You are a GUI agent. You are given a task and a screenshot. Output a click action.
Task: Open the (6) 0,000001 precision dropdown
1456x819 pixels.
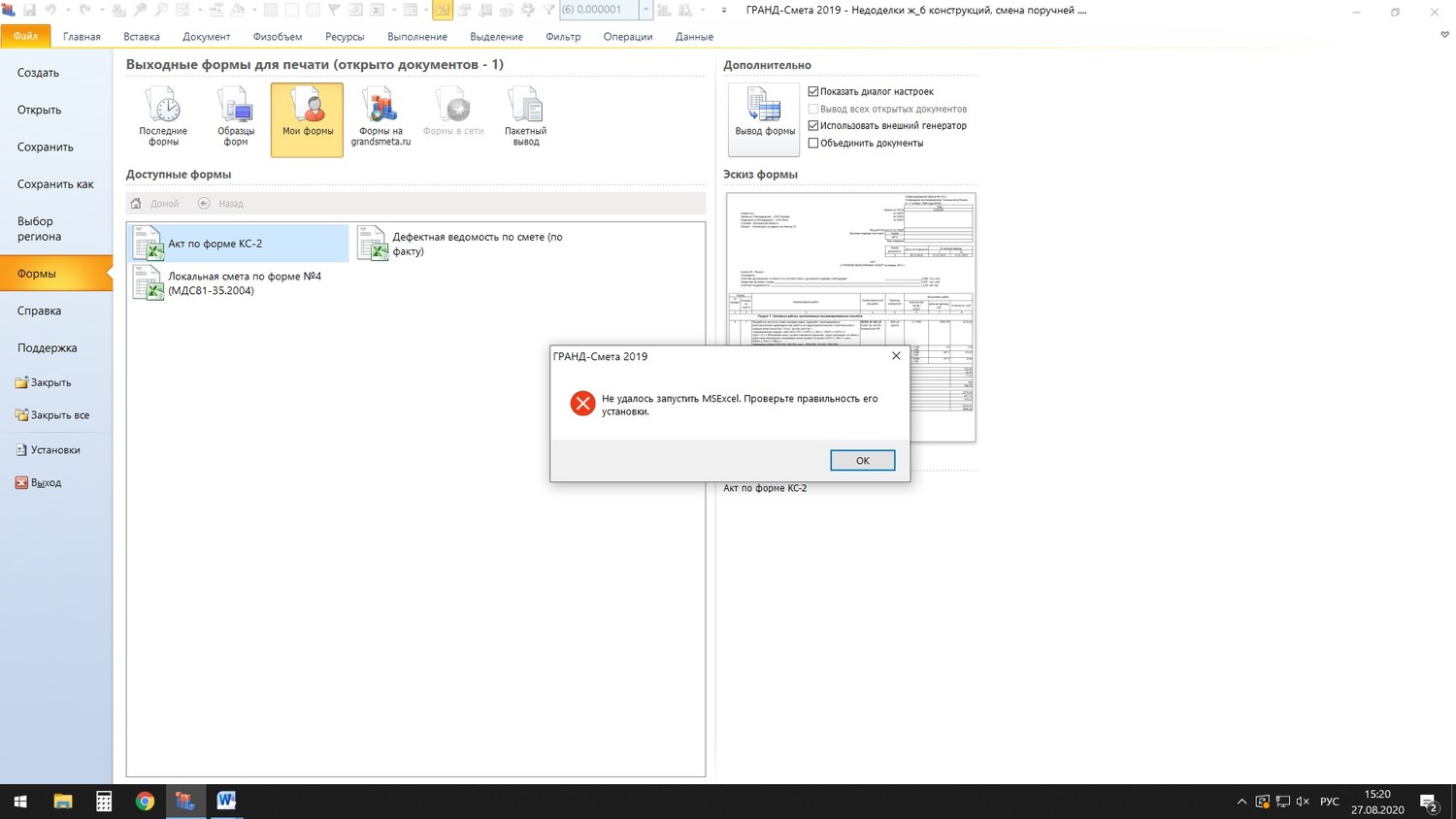pyautogui.click(x=645, y=10)
